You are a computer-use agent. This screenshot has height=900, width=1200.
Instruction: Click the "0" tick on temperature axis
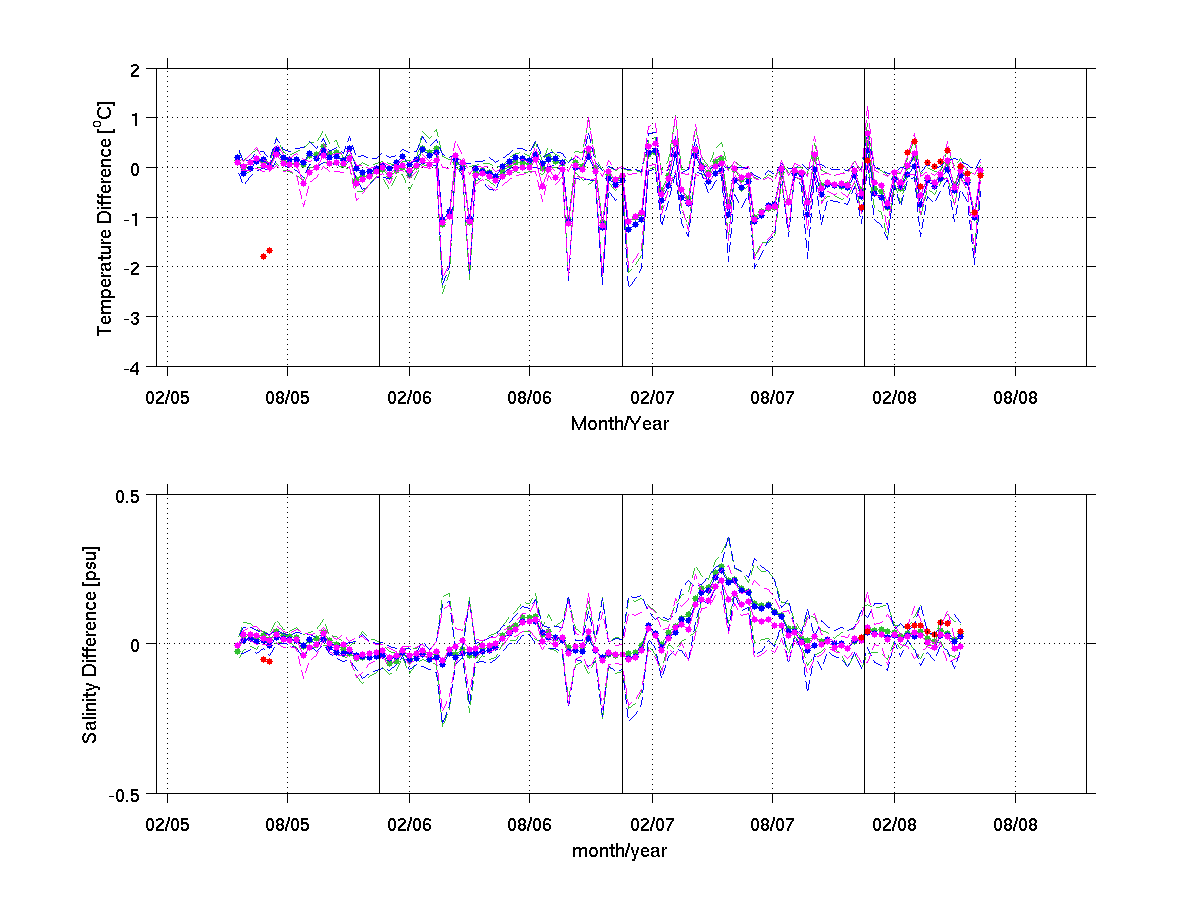point(134,168)
